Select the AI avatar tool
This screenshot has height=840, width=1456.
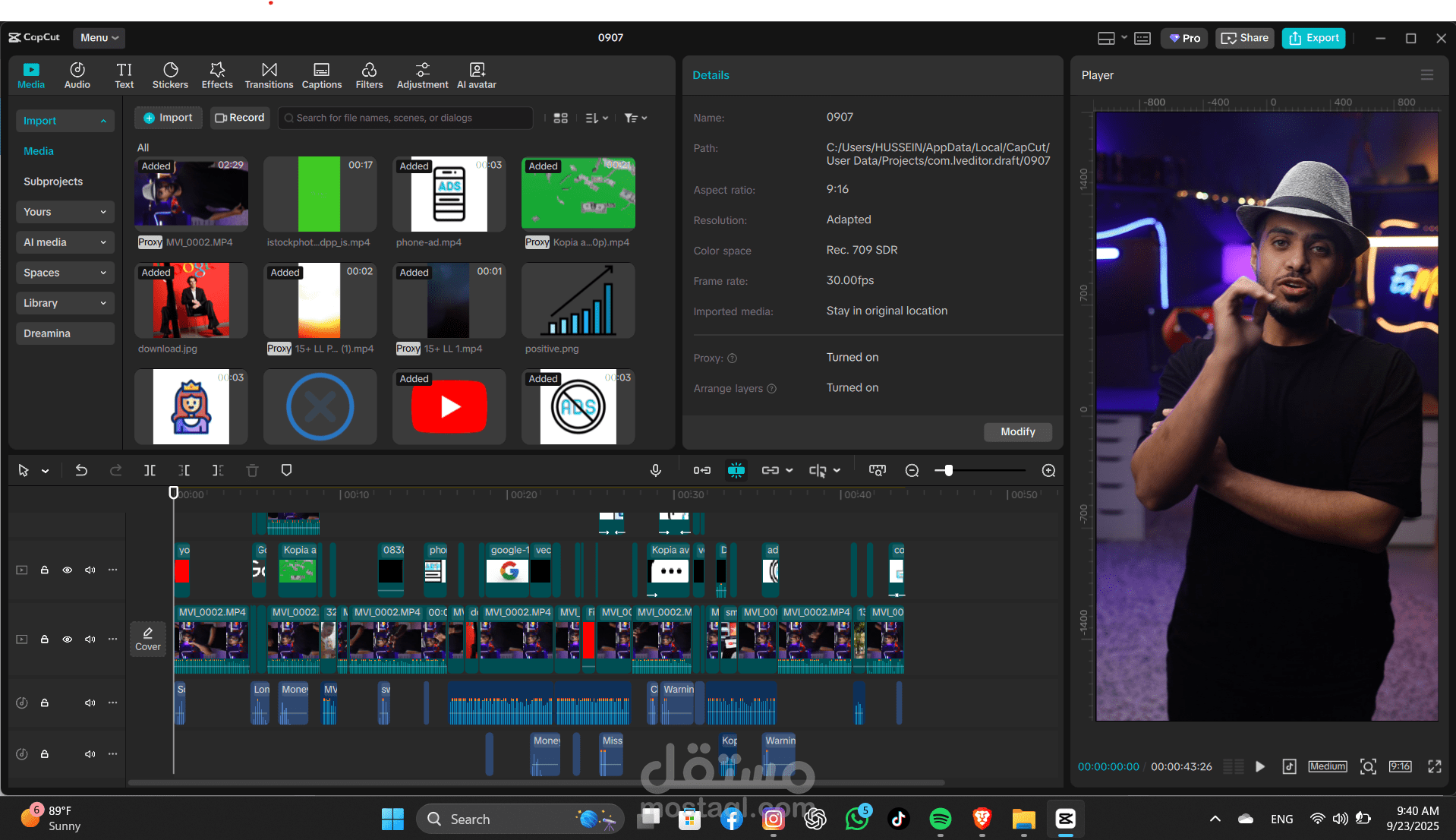click(477, 75)
